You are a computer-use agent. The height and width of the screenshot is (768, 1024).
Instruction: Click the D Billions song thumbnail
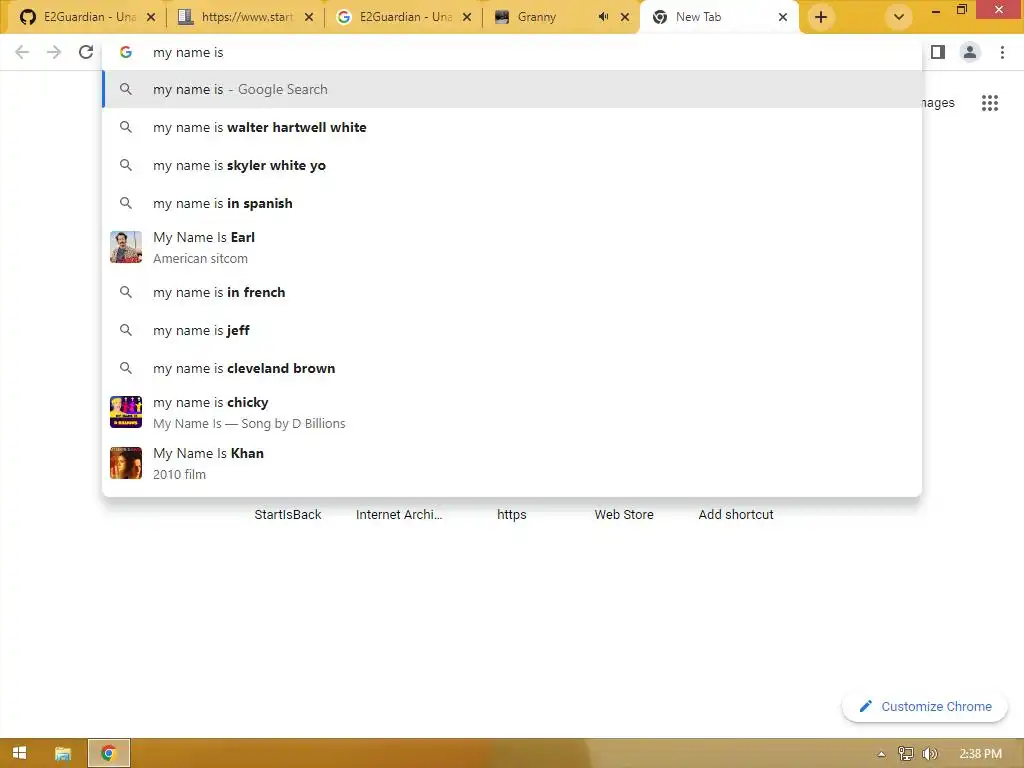(125, 411)
